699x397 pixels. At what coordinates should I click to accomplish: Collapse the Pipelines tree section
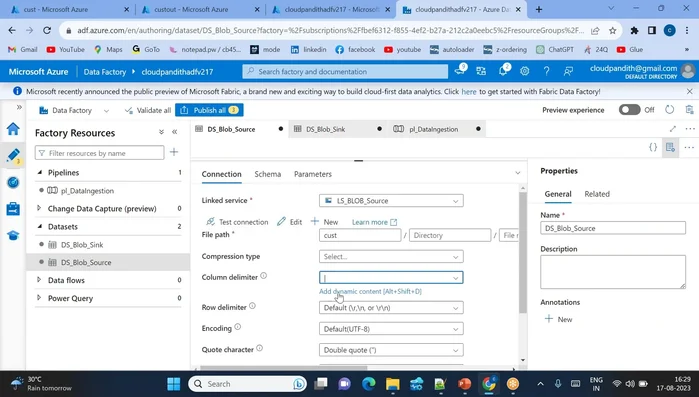pos(40,172)
